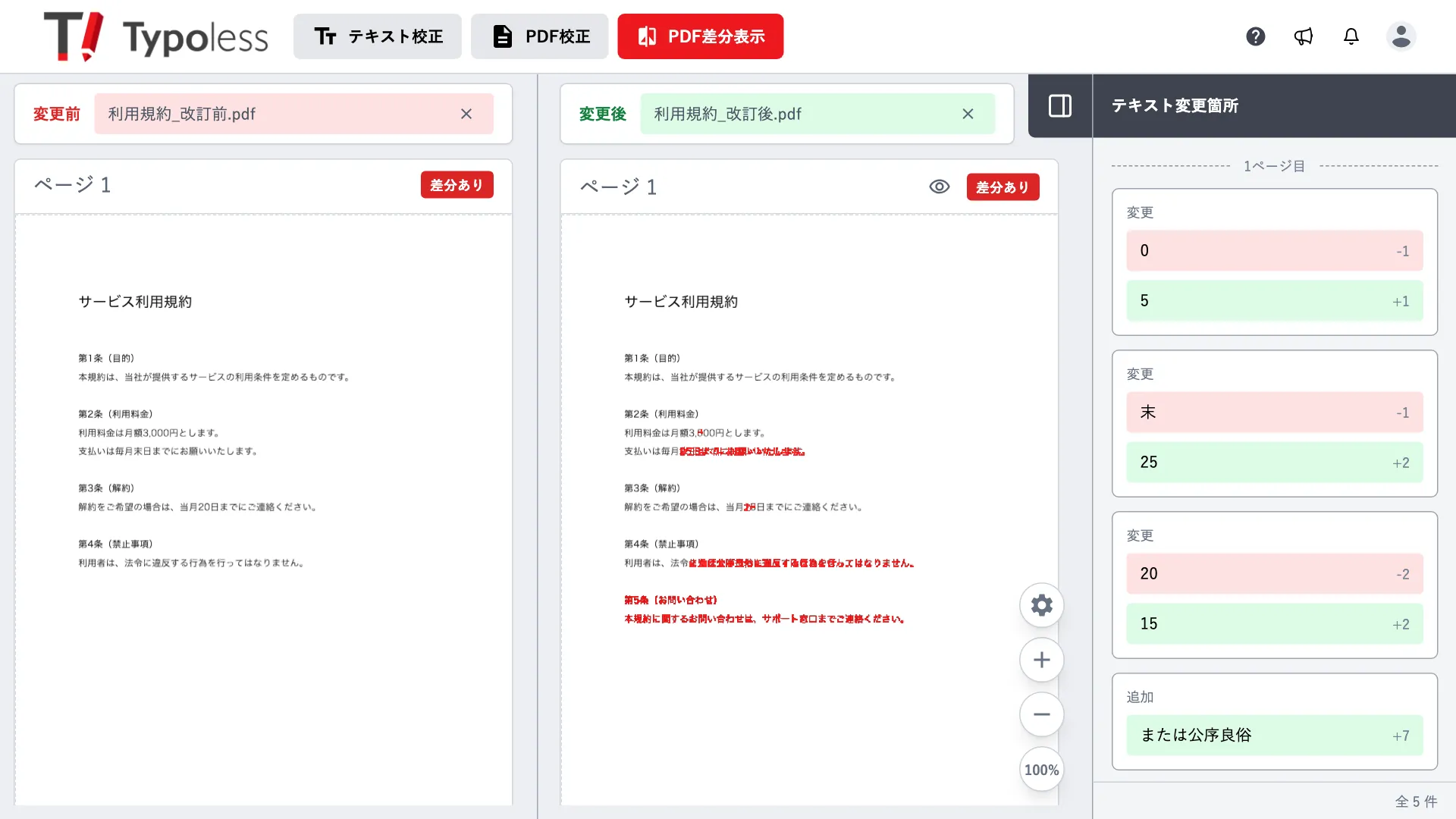Screen dimensions: 1456x819
Task: Click 利用規約_改訂後.pdf file name field
Action: (817, 114)
